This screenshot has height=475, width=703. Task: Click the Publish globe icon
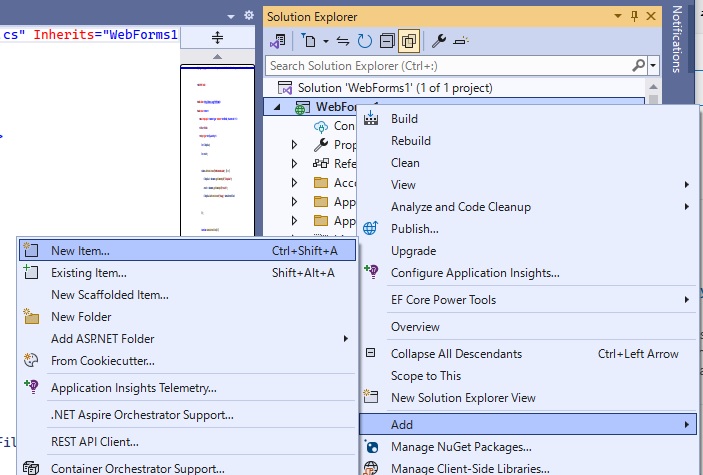click(370, 228)
